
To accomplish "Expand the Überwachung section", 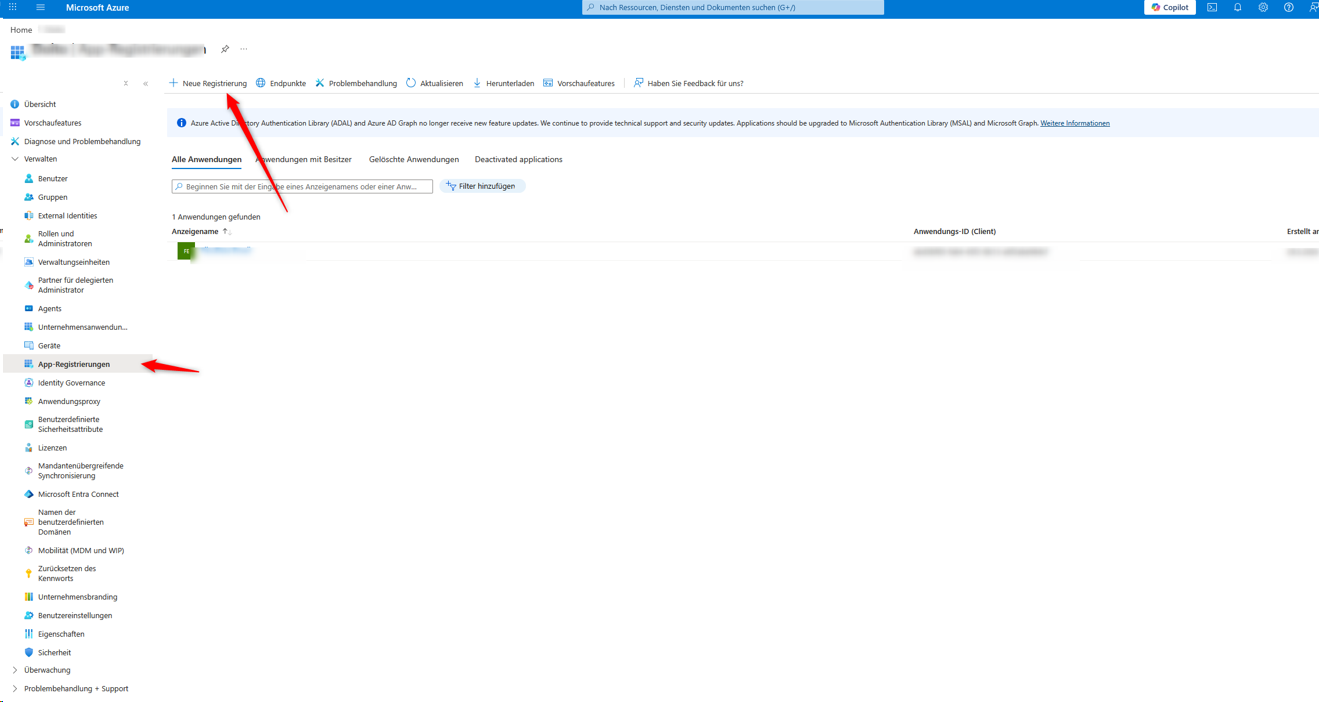I will pyautogui.click(x=40, y=670).
